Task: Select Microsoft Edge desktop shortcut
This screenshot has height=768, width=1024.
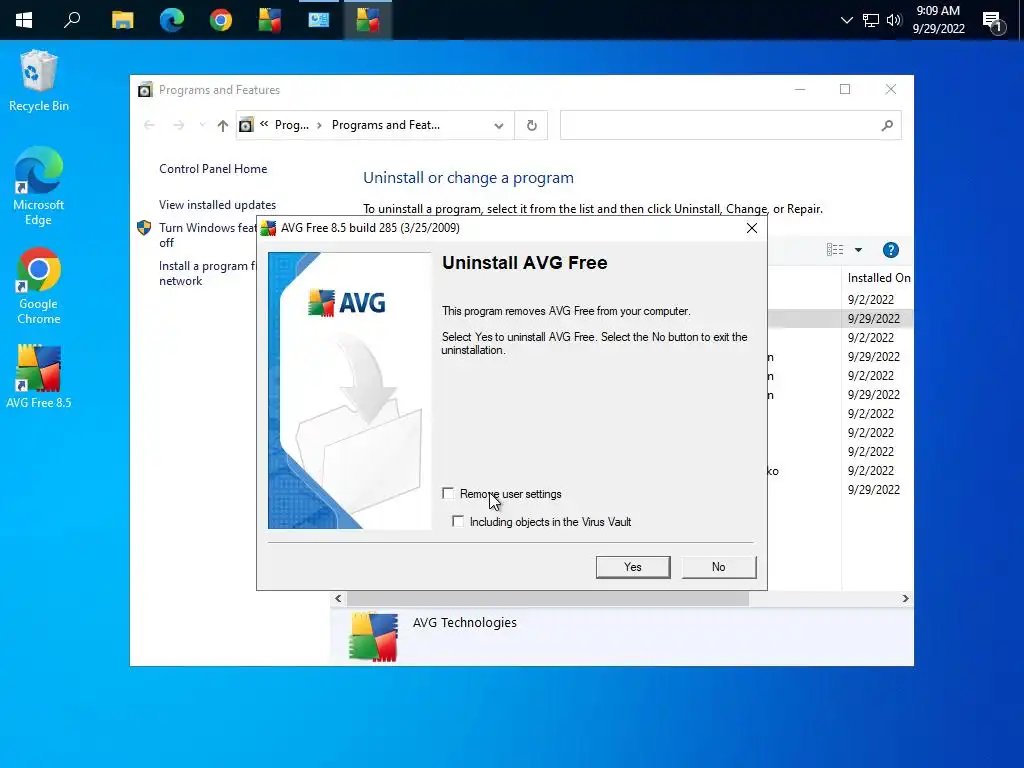Action: [x=39, y=186]
